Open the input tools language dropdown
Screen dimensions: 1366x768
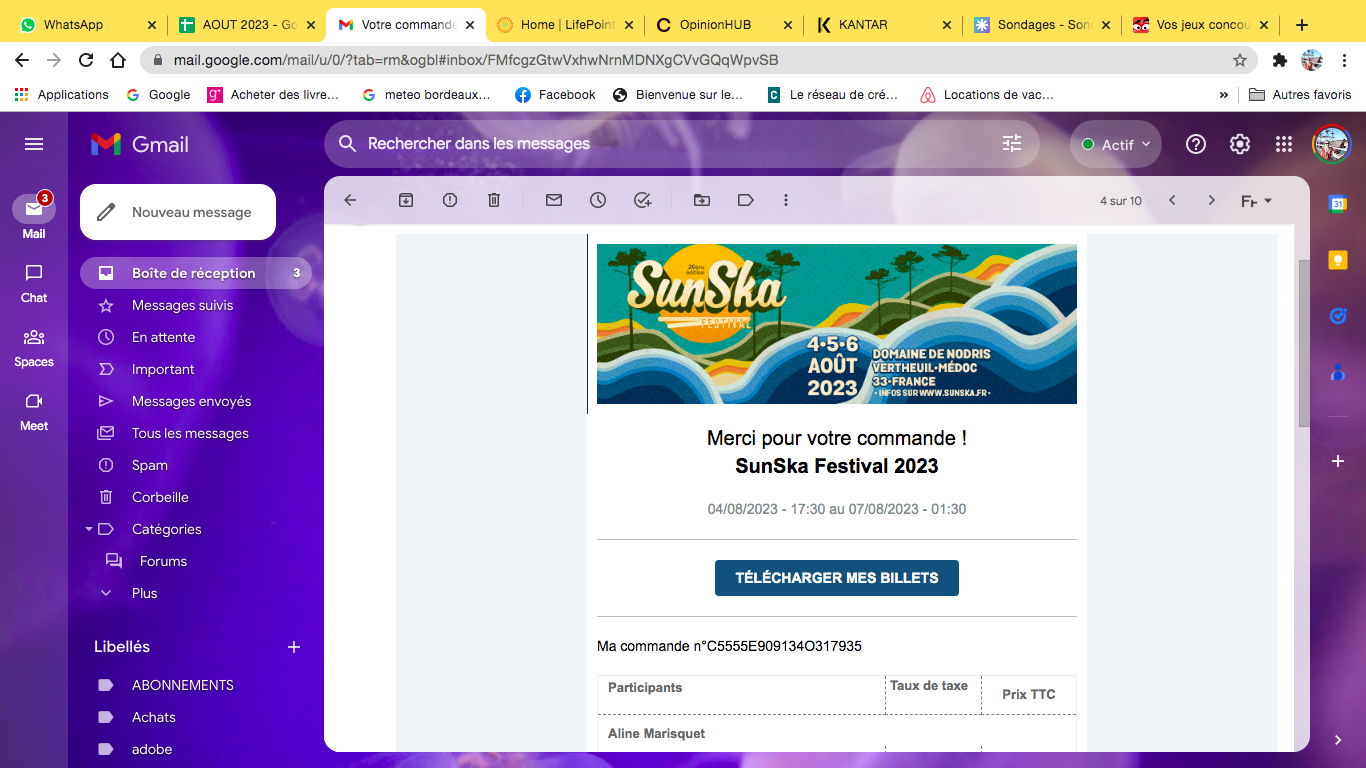click(1257, 201)
